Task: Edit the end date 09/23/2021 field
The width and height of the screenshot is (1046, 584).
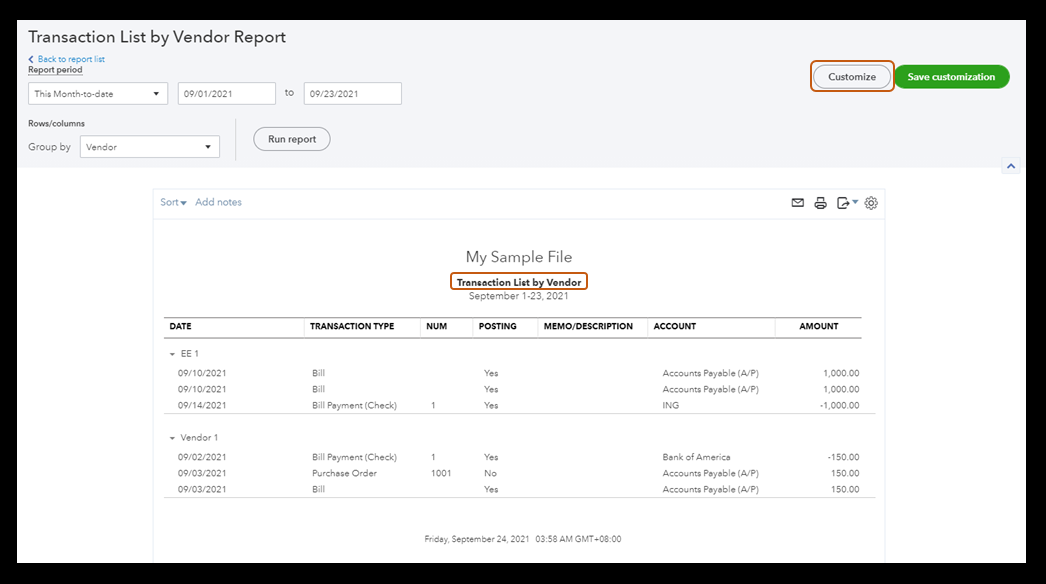Action: click(x=352, y=94)
